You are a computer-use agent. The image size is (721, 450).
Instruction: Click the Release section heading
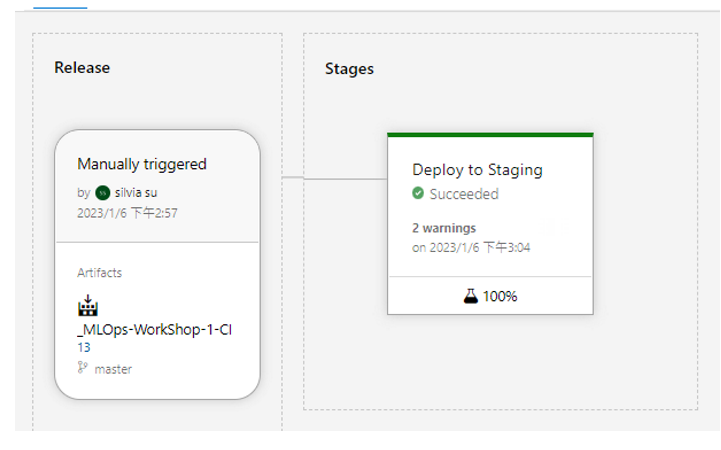[x=82, y=68]
